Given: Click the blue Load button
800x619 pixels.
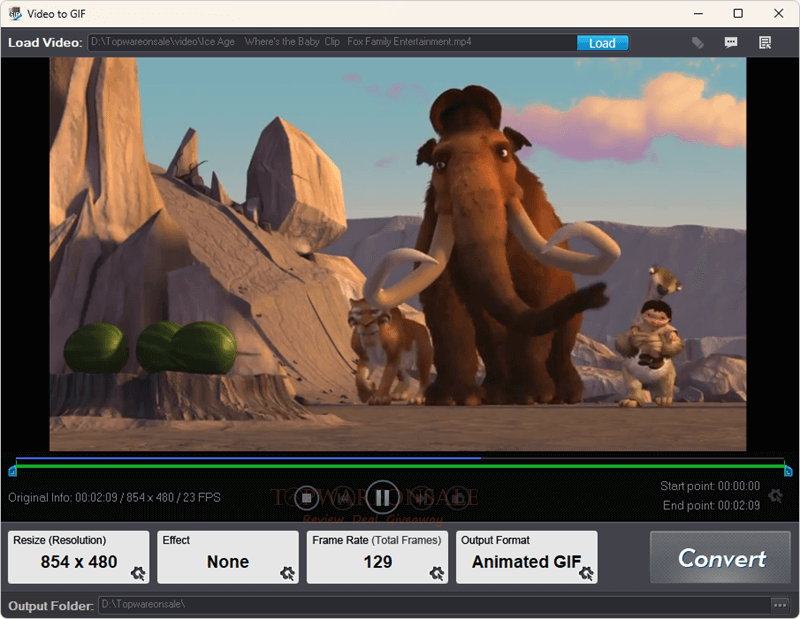Looking at the screenshot, I should pyautogui.click(x=602, y=43).
